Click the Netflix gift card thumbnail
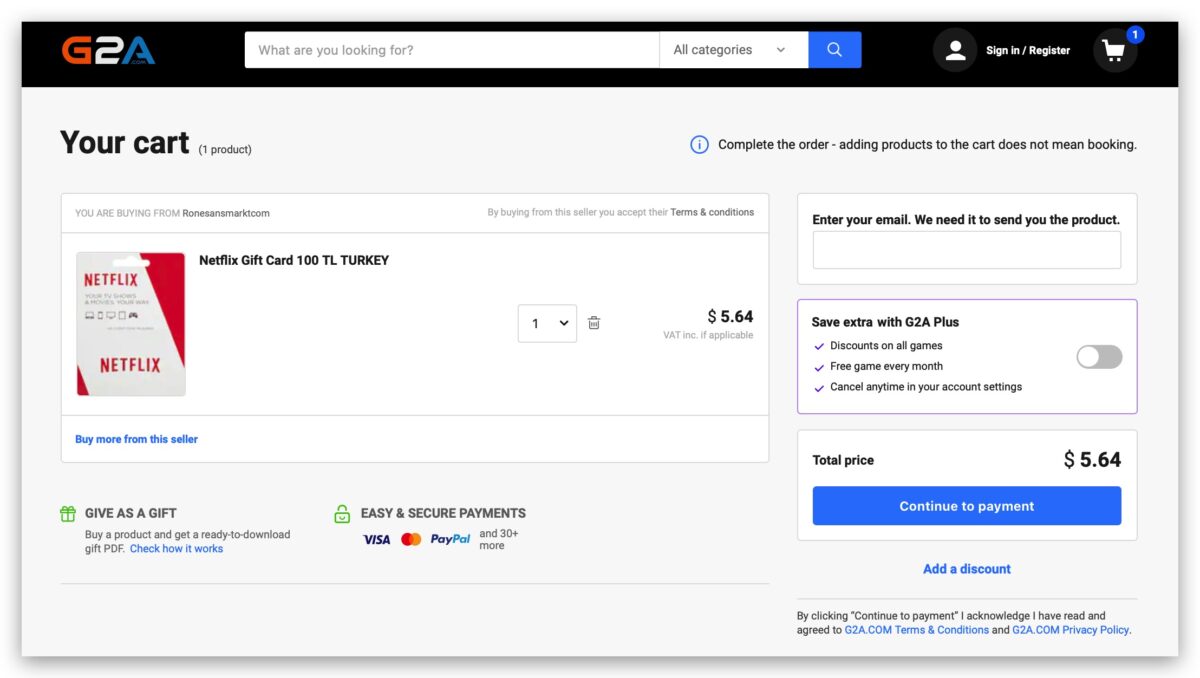The height and width of the screenshot is (678, 1200). coord(131,324)
